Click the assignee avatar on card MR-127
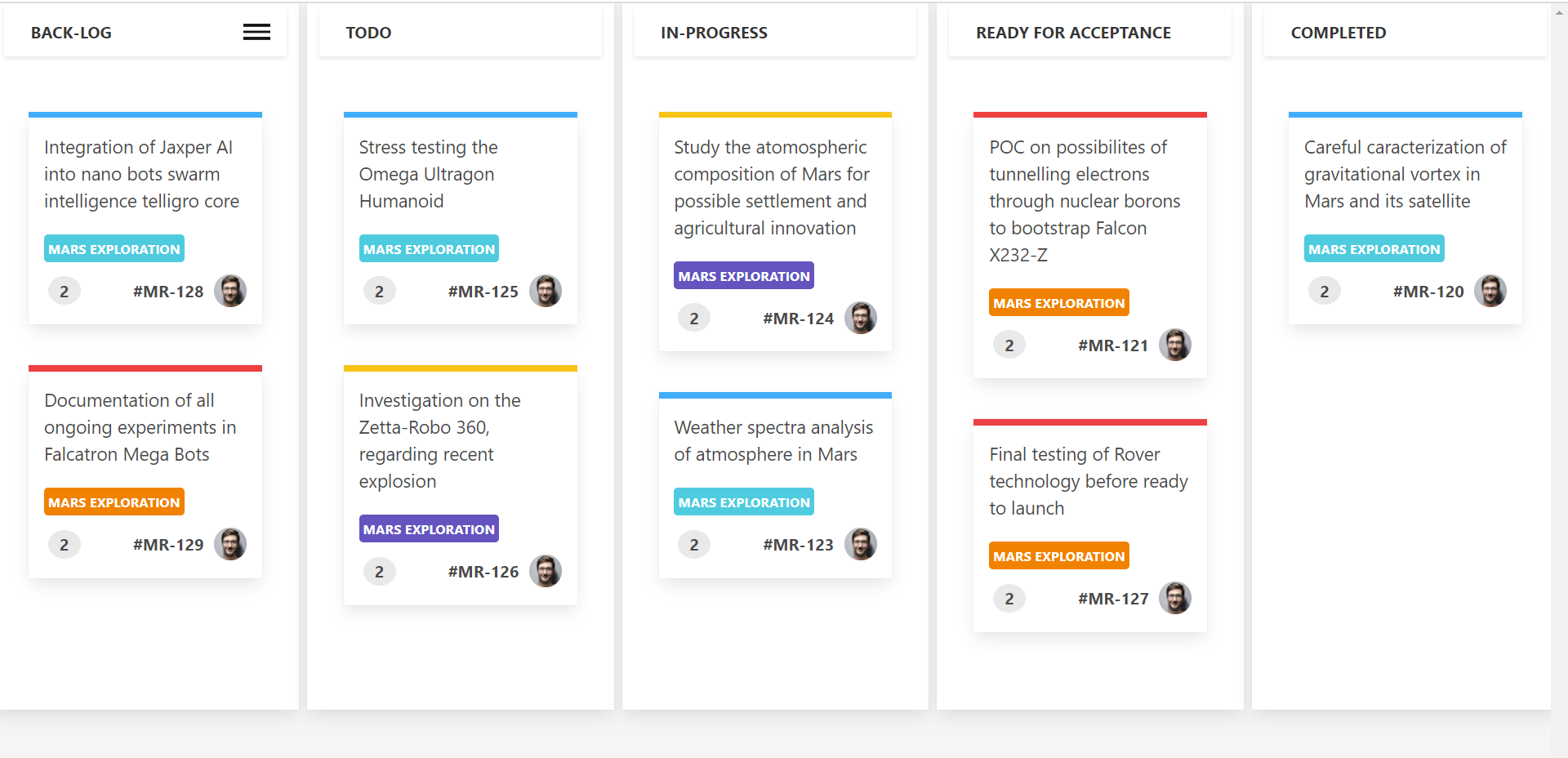Viewport: 1568px width, 758px height. click(x=1175, y=598)
